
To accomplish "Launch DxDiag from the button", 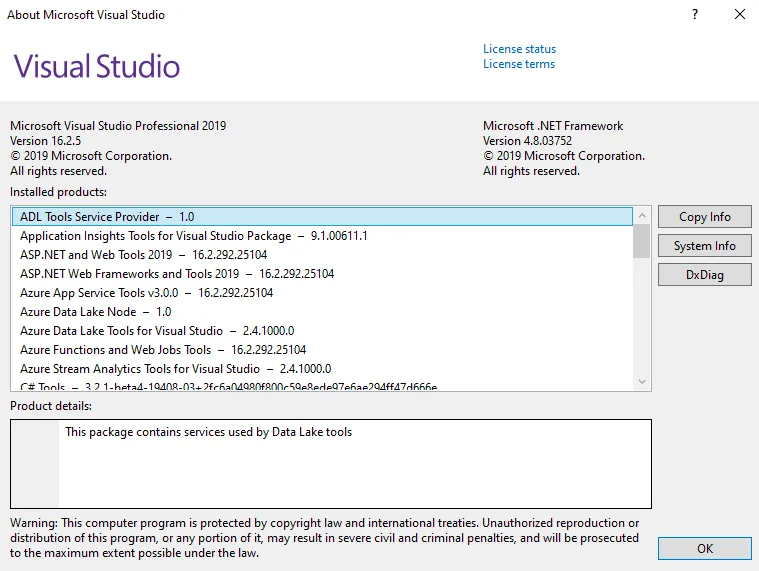I will pos(704,275).
